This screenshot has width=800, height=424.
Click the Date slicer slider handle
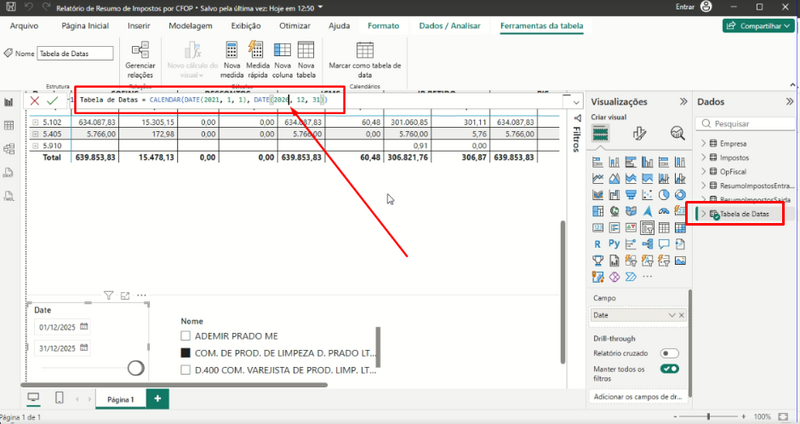[x=136, y=368]
